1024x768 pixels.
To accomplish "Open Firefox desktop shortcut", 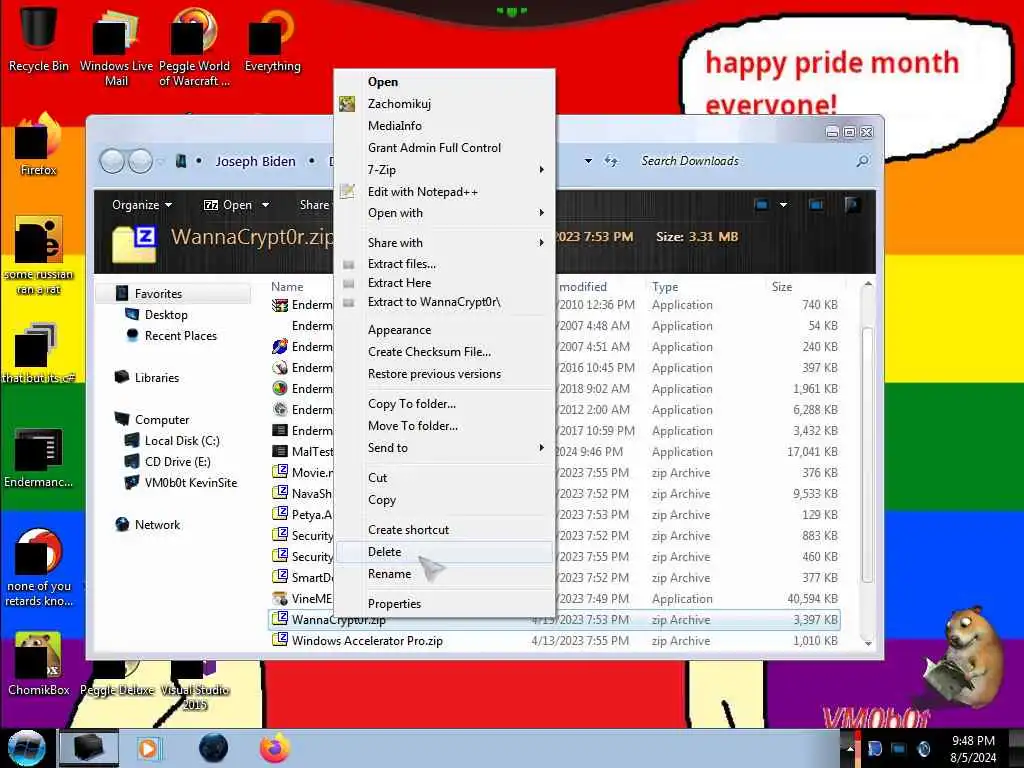I will pos(38,145).
